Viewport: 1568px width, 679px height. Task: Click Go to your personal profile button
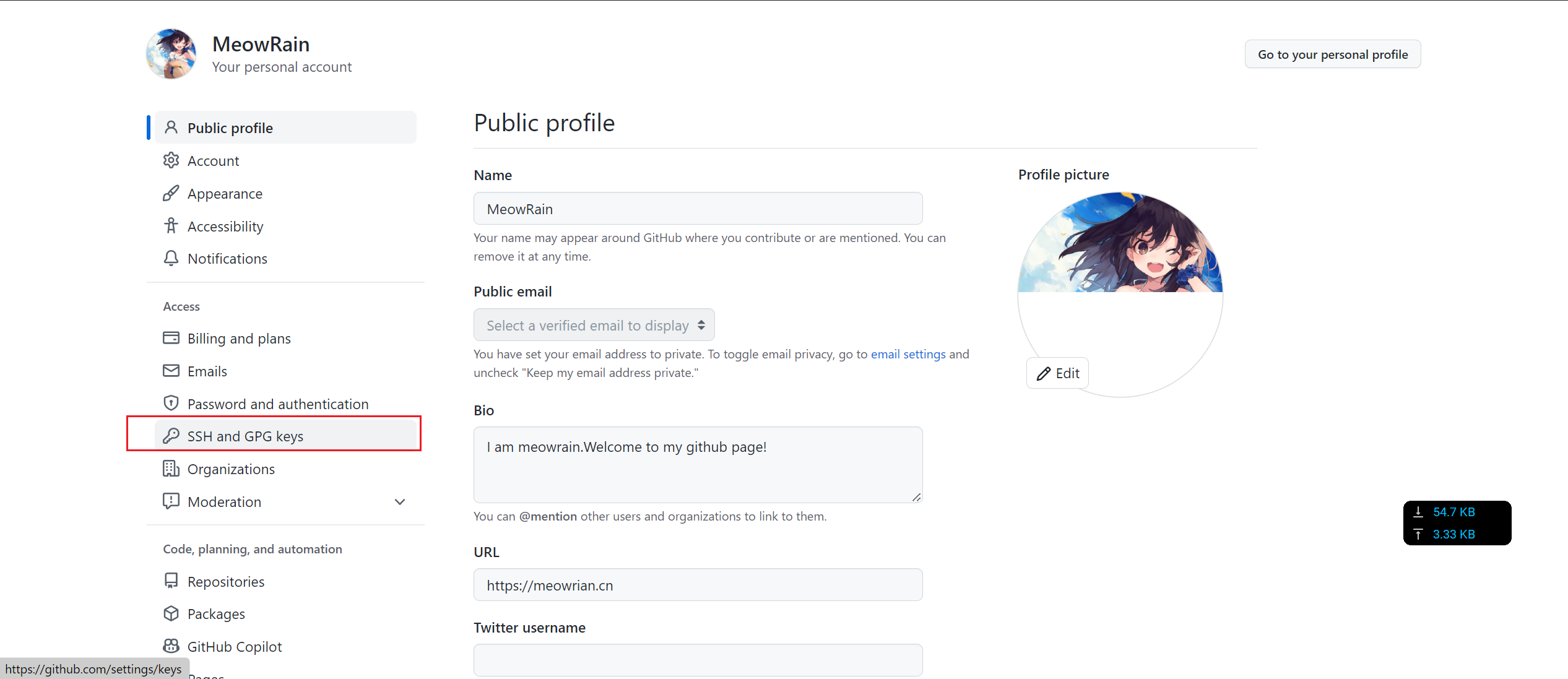pos(1332,54)
